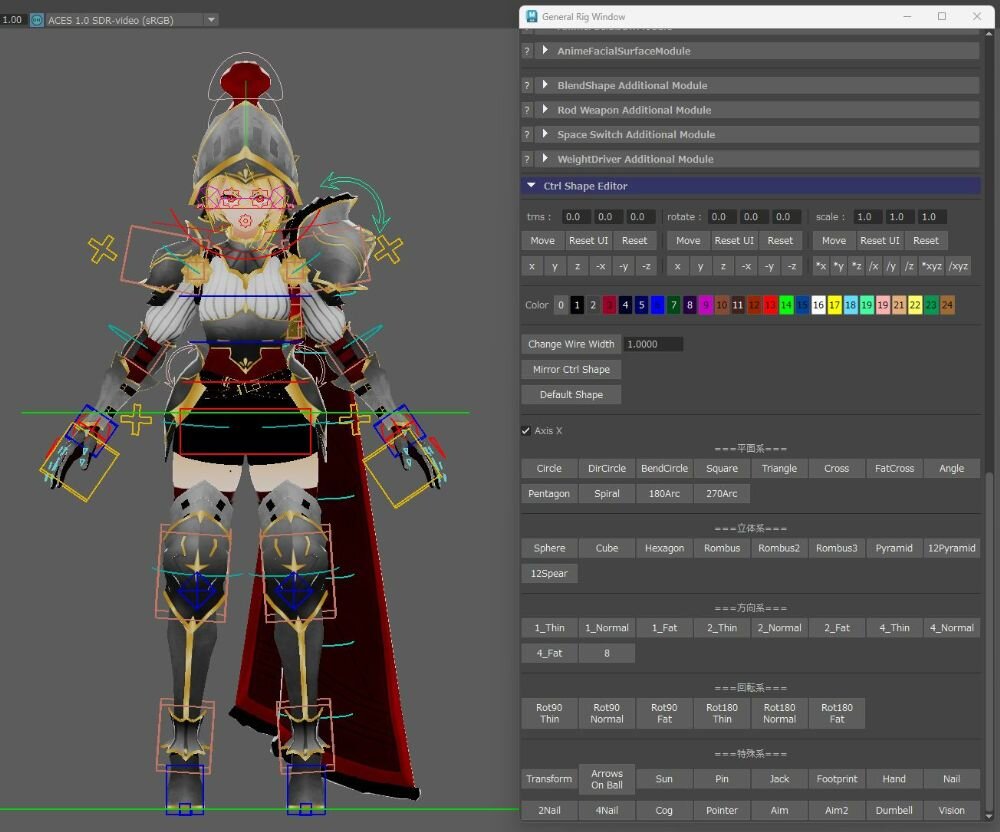Select the Arrows On Ball shape
Viewport: 1000px width, 832px height.
click(606, 779)
